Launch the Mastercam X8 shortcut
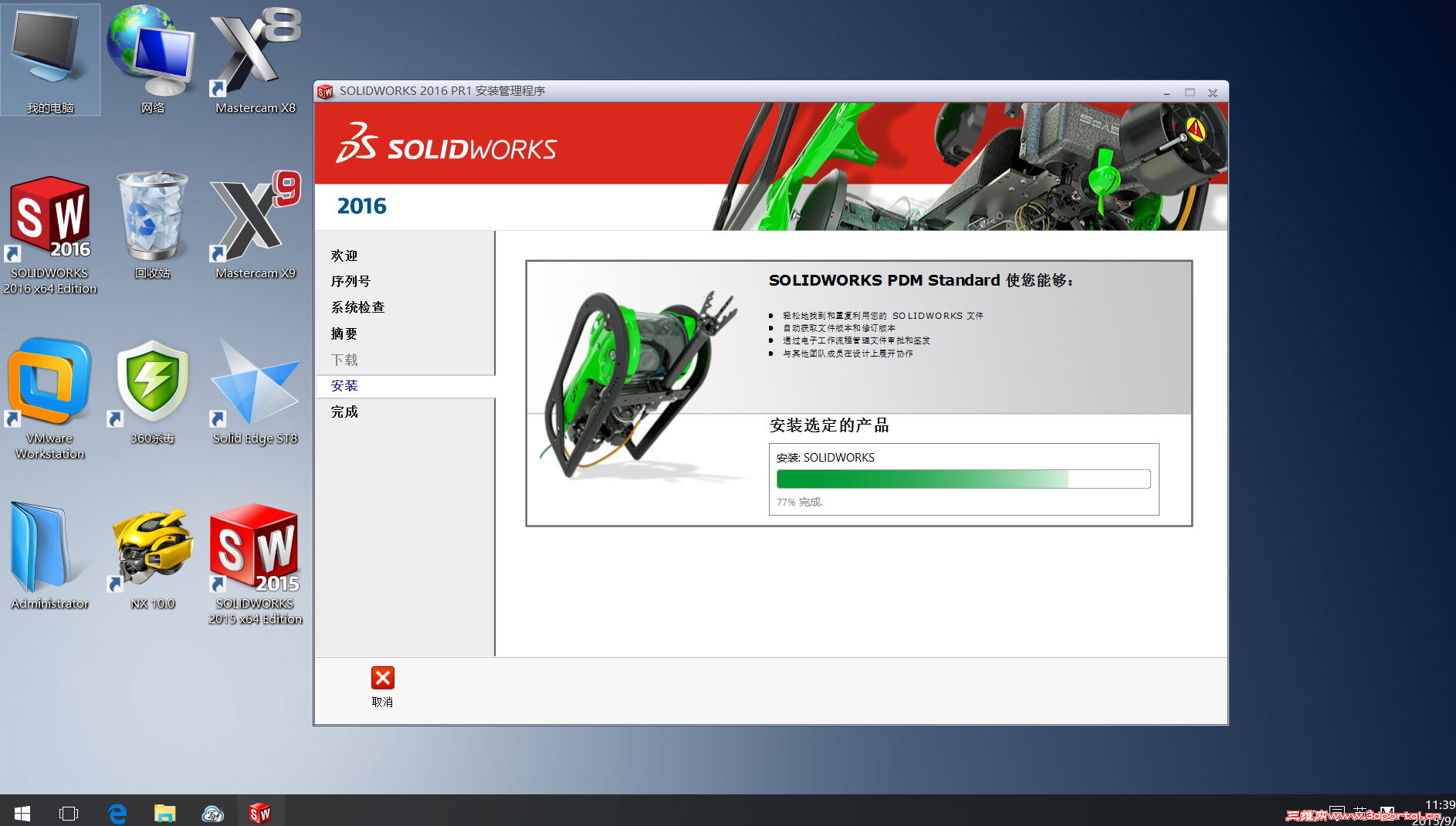Screen dimensions: 1456x826 [256, 59]
